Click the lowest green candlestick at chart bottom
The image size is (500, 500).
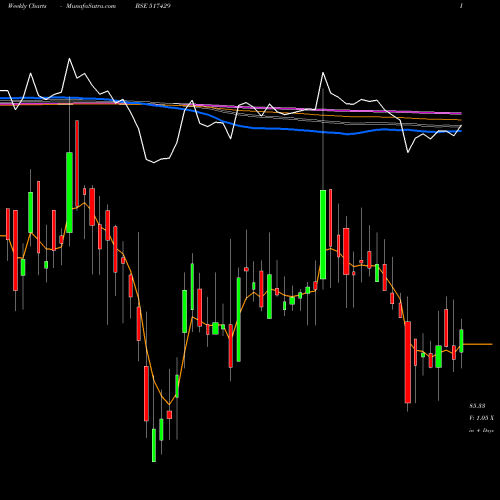click(x=154, y=445)
